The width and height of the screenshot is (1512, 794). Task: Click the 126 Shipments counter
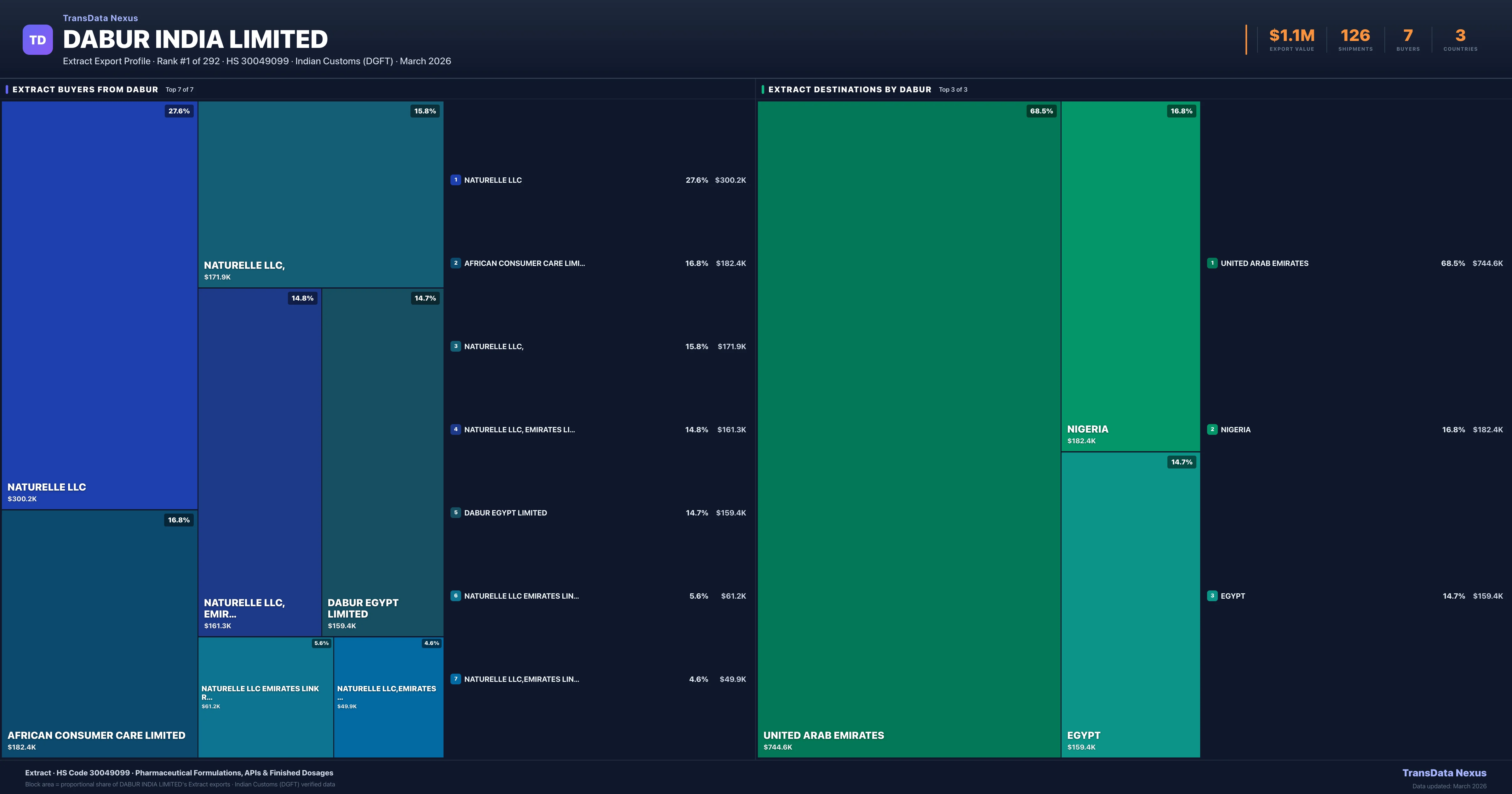[x=1355, y=39]
